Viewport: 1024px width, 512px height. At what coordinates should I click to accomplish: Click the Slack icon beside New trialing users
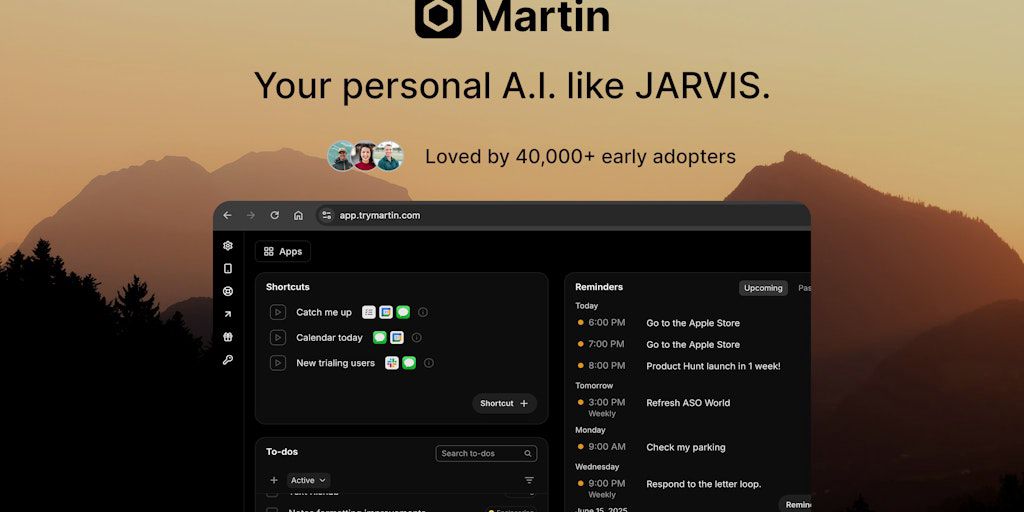tap(392, 363)
